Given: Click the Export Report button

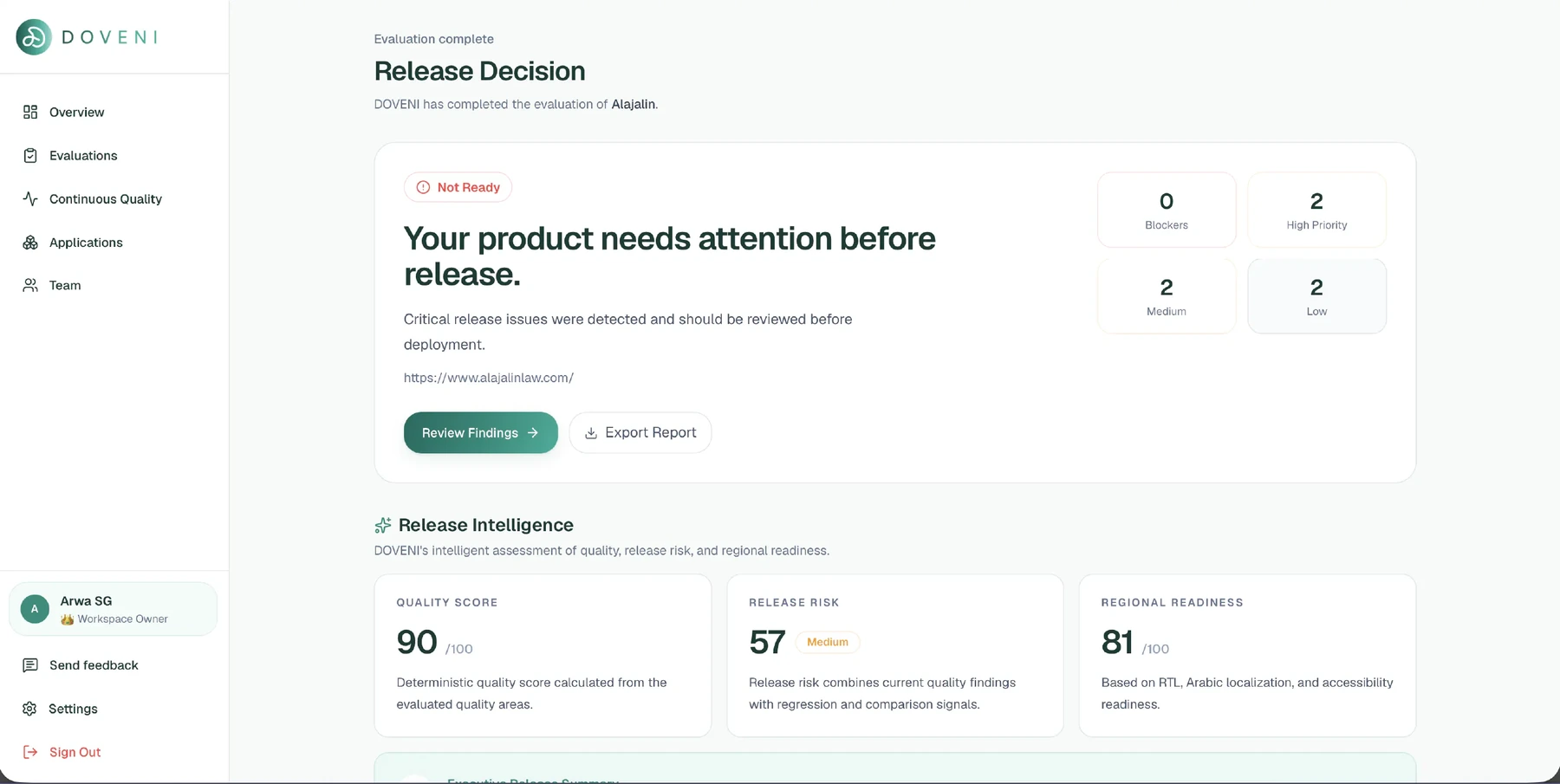Looking at the screenshot, I should [640, 432].
